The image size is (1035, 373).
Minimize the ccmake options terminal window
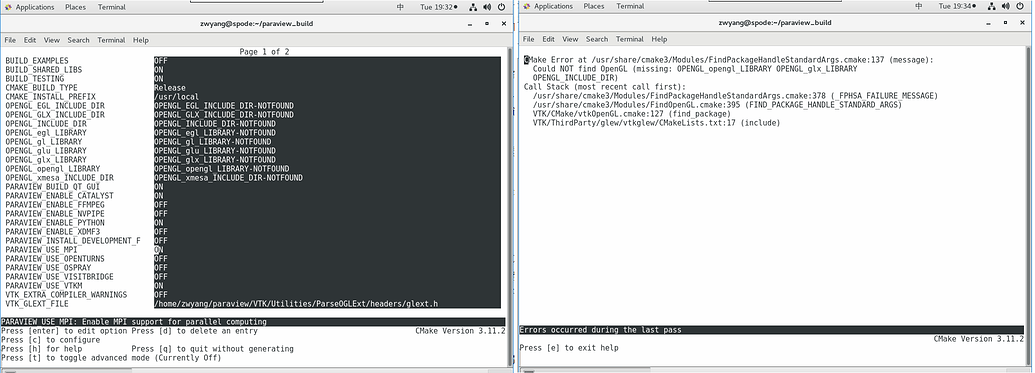click(x=470, y=23)
